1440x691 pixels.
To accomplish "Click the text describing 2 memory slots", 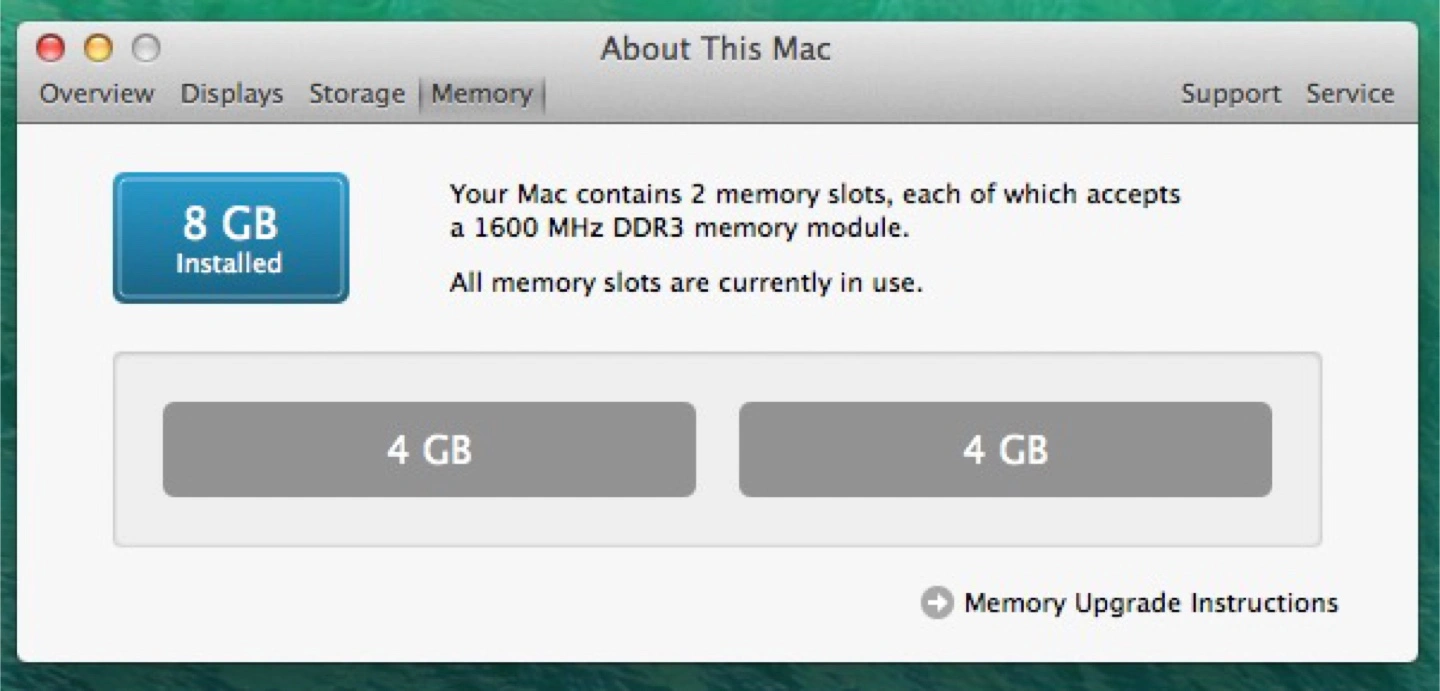I will [x=815, y=194].
